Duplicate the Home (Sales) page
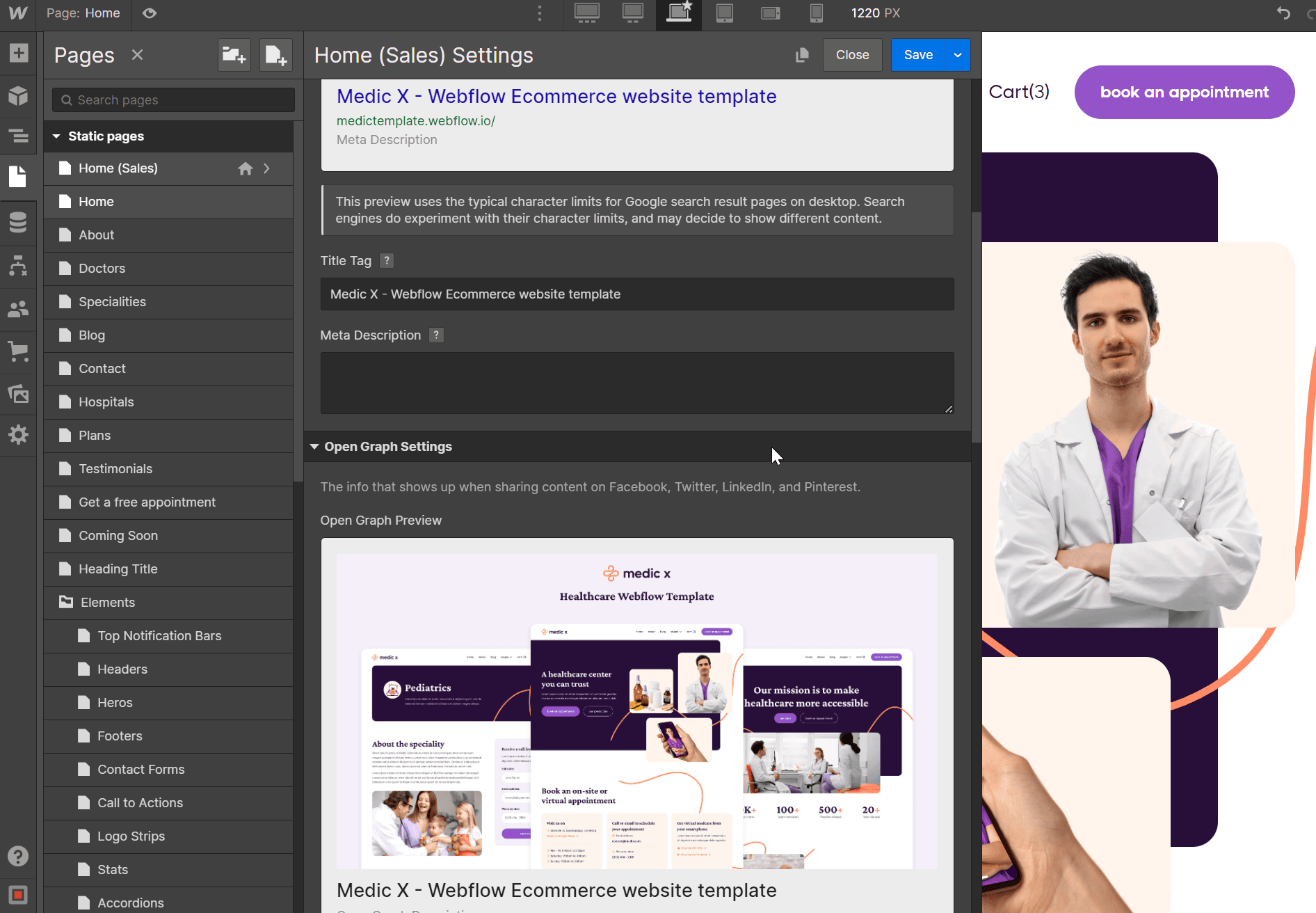Screen dimensions: 1316x913 click(x=802, y=55)
